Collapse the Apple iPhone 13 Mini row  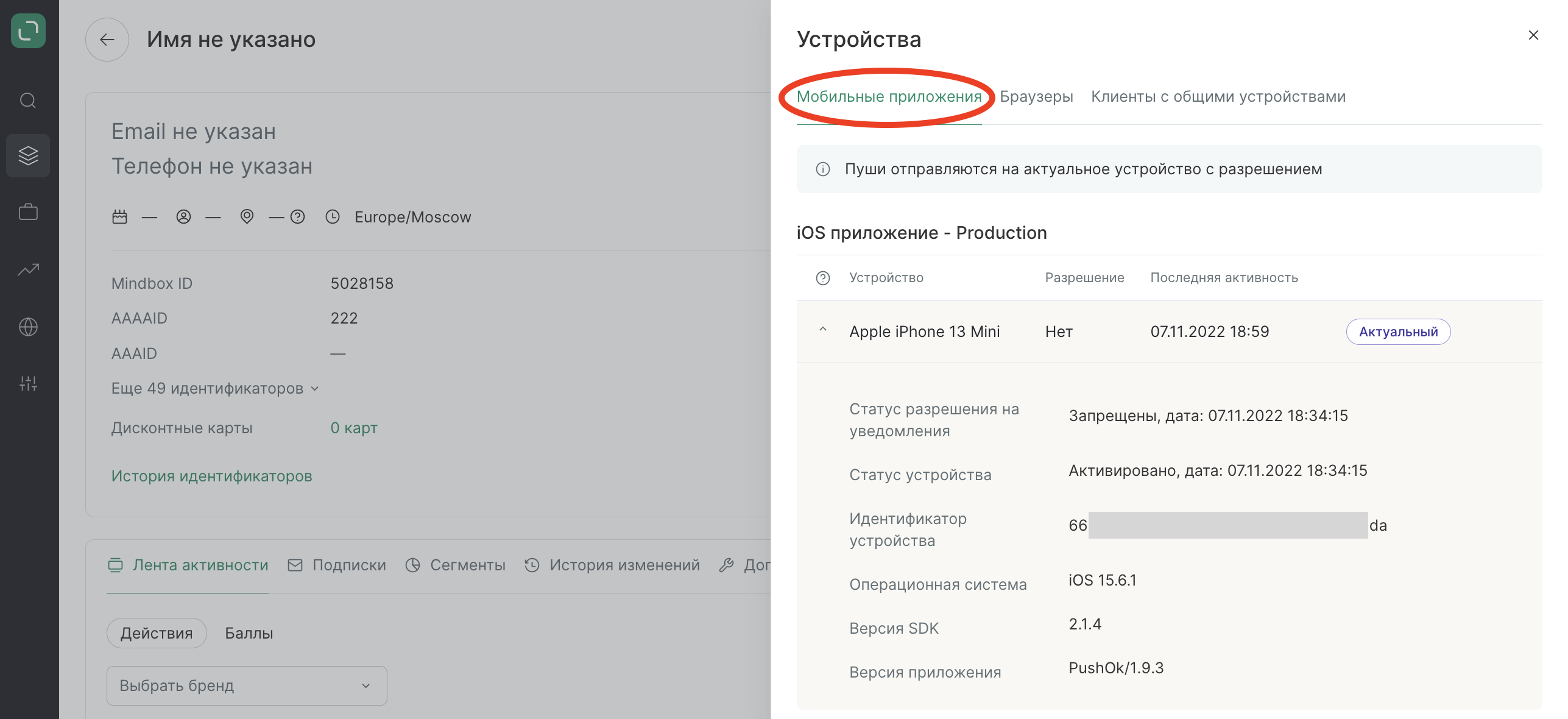click(823, 330)
